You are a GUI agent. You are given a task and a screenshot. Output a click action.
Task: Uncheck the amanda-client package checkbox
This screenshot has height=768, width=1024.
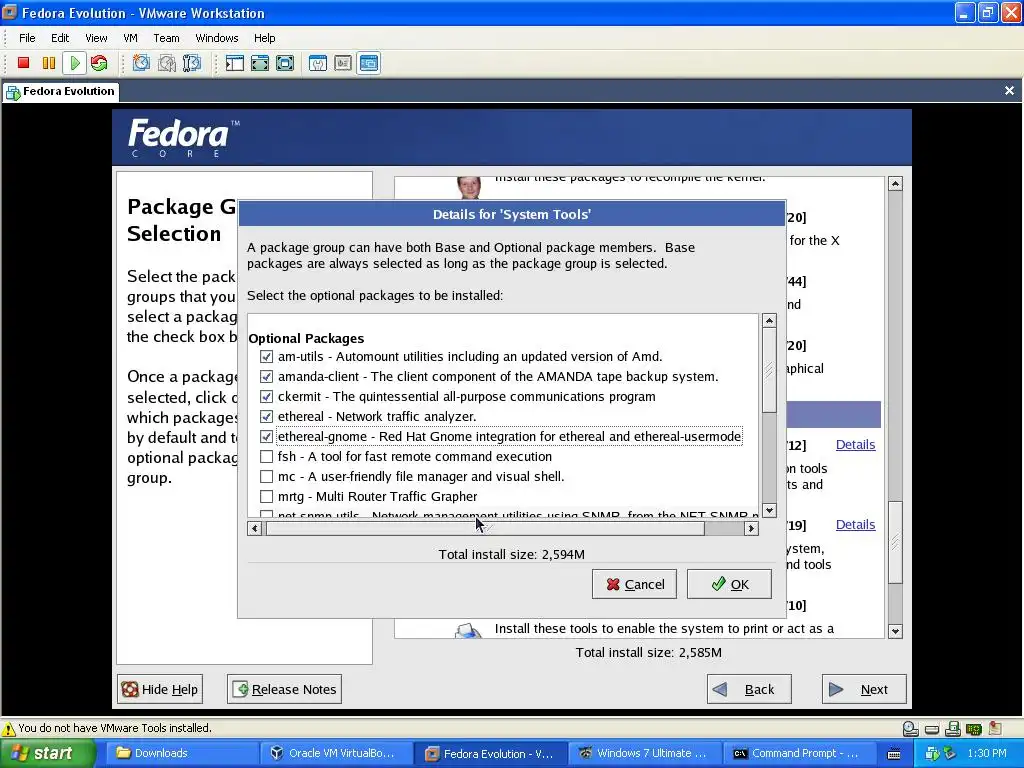coord(266,377)
